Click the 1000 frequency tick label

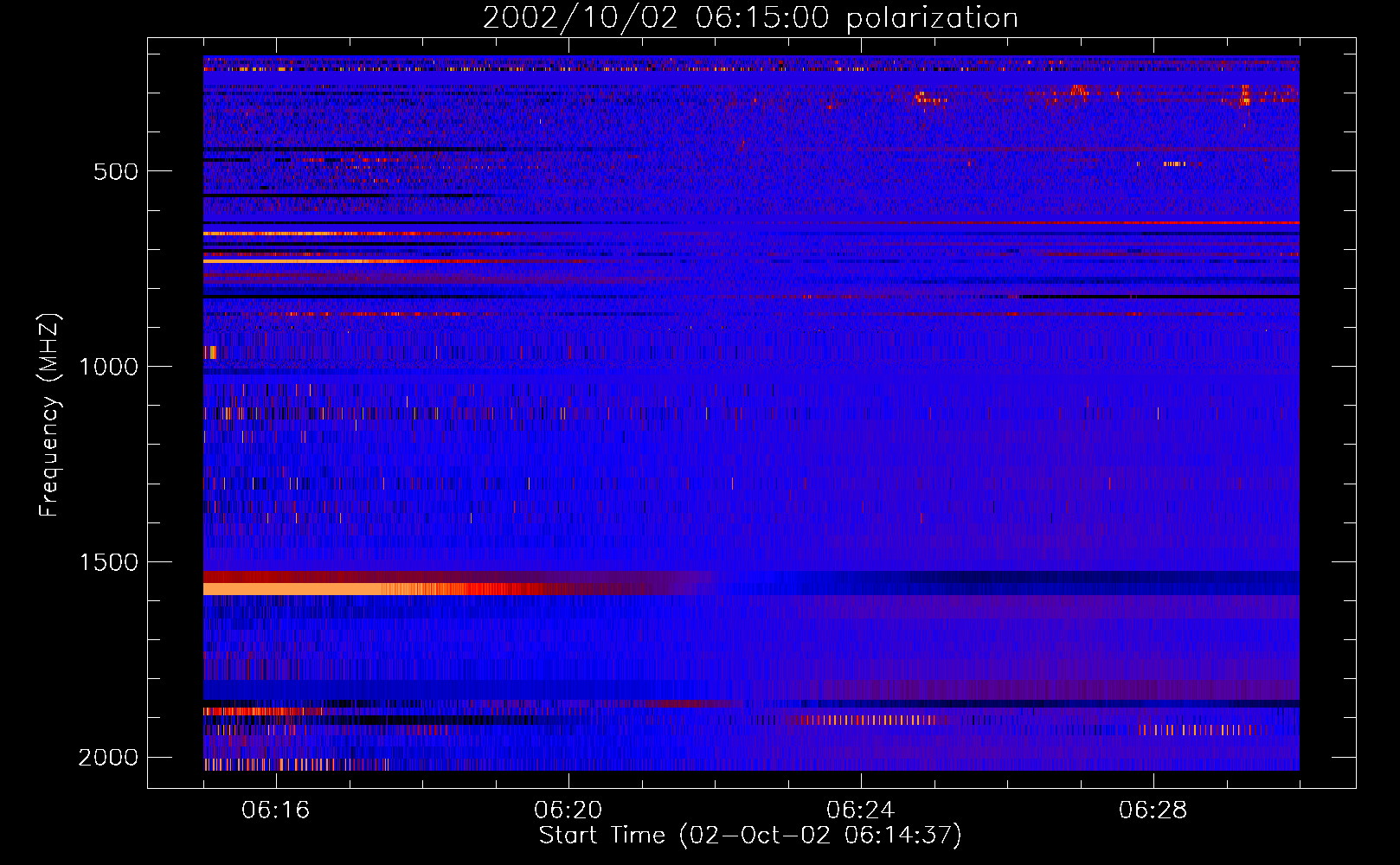[x=108, y=367]
